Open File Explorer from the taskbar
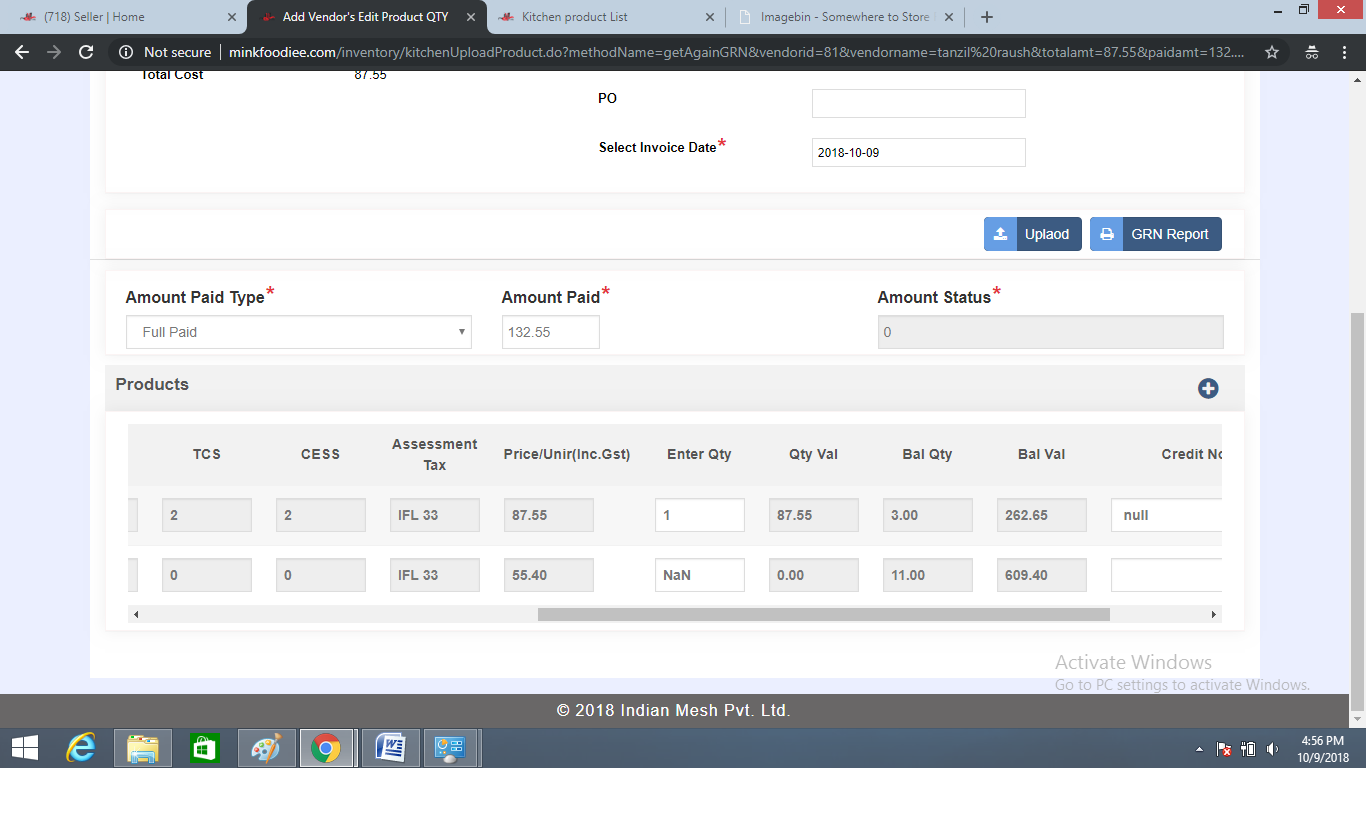This screenshot has width=1366, height=840. (143, 748)
